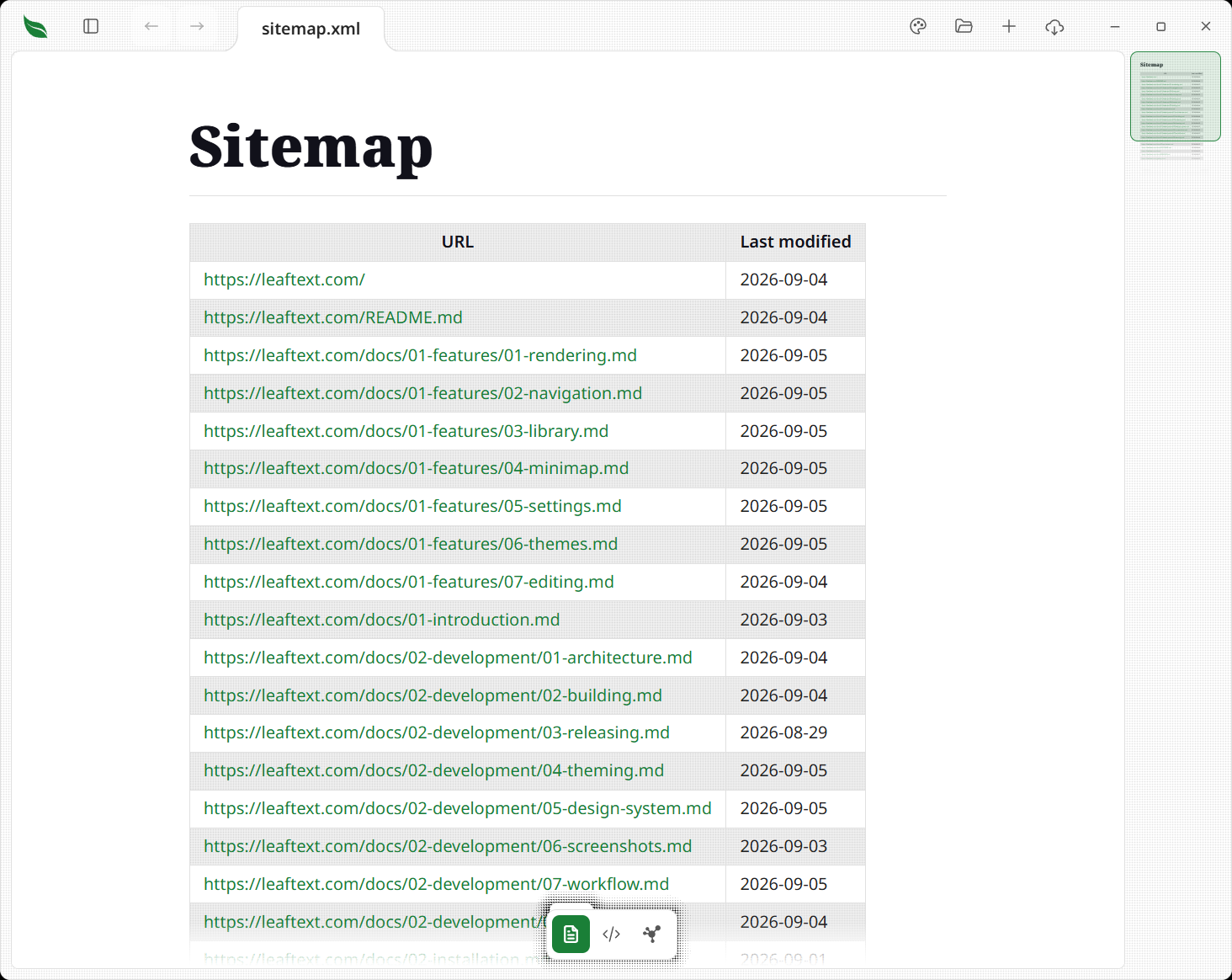Open the 02-navigation.md link
The width and height of the screenshot is (1232, 980).
pyautogui.click(x=422, y=393)
